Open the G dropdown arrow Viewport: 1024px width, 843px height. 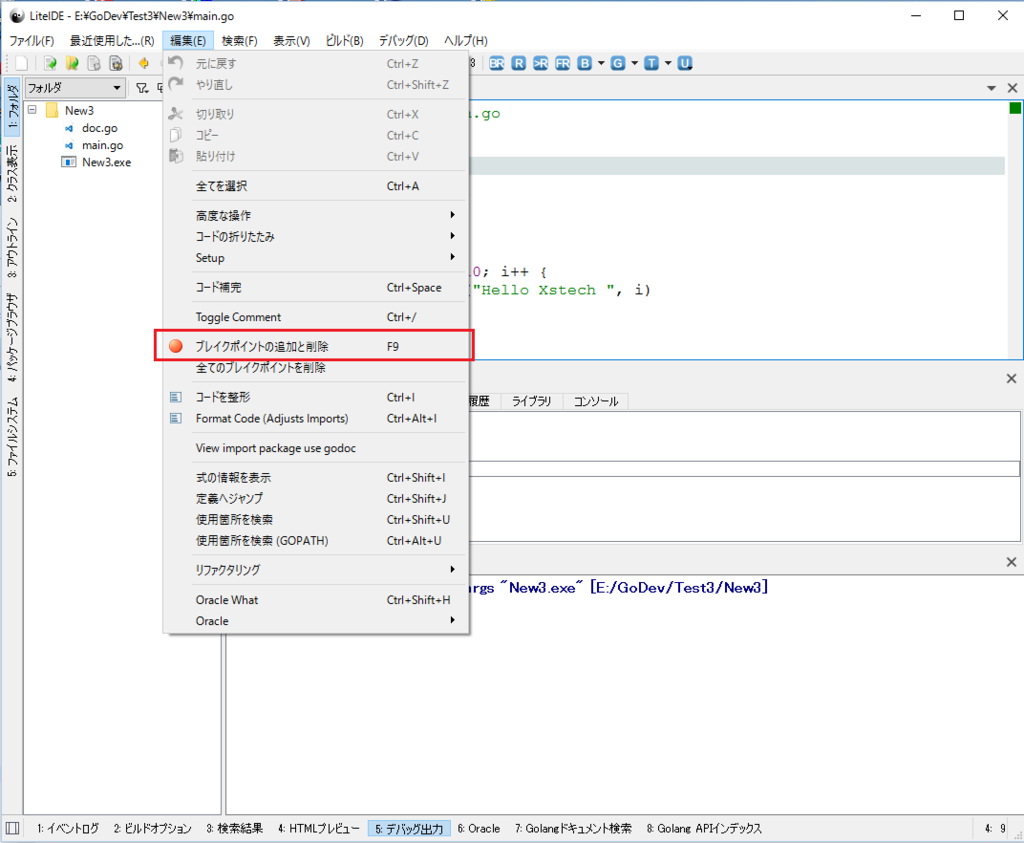click(x=634, y=63)
